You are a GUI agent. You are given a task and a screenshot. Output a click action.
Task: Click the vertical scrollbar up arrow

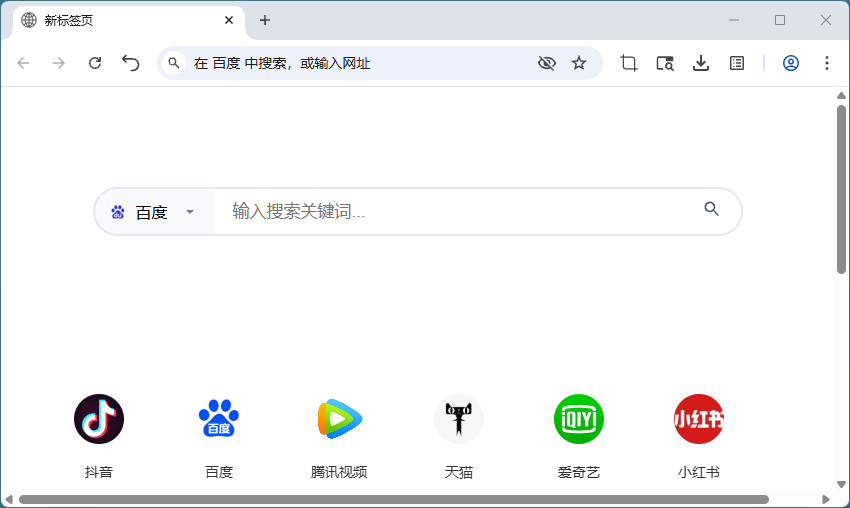[x=841, y=95]
